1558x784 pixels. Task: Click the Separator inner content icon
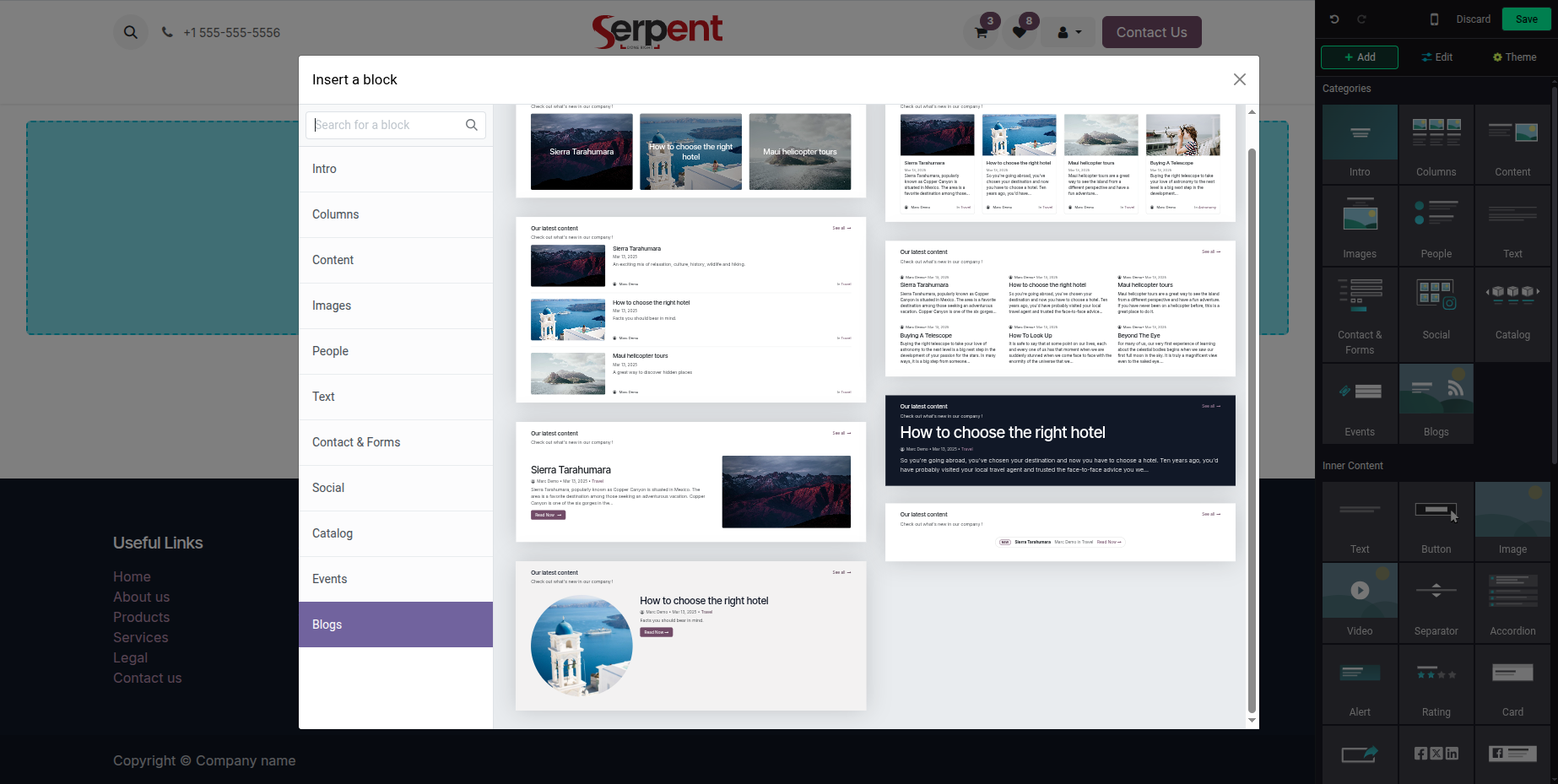coord(1436,603)
